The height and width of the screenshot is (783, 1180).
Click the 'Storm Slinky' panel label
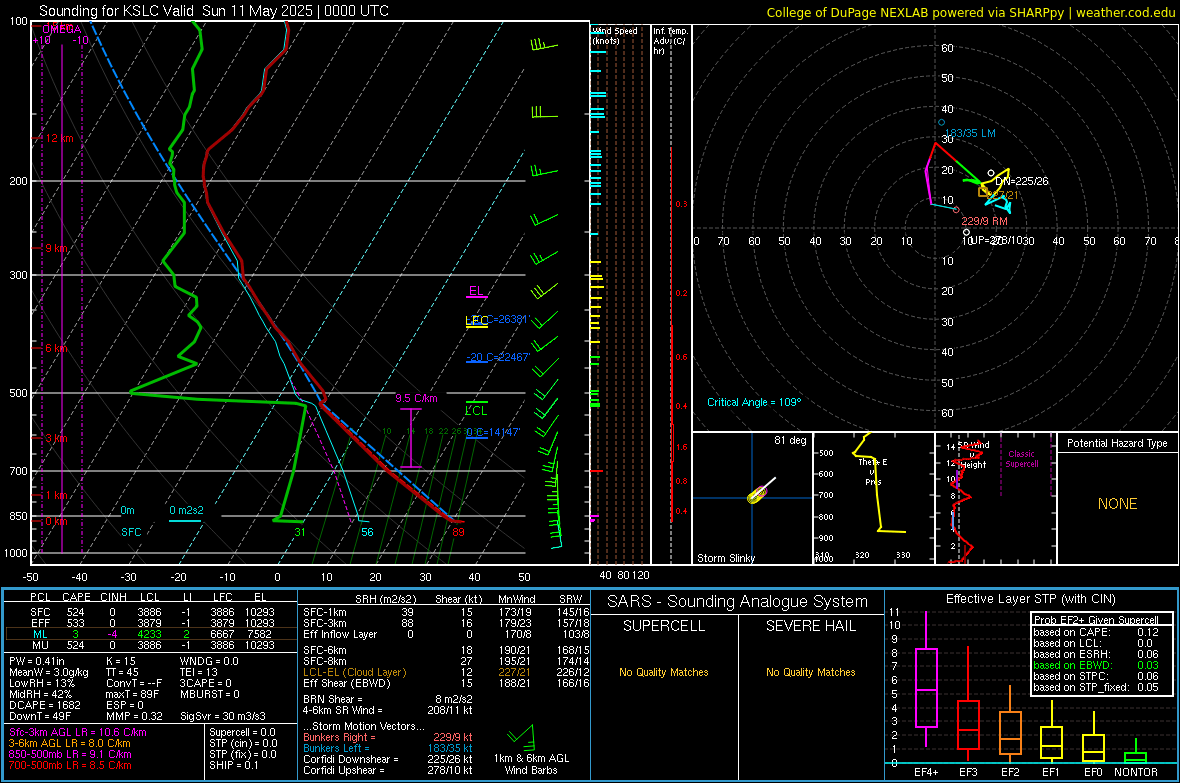tap(725, 558)
